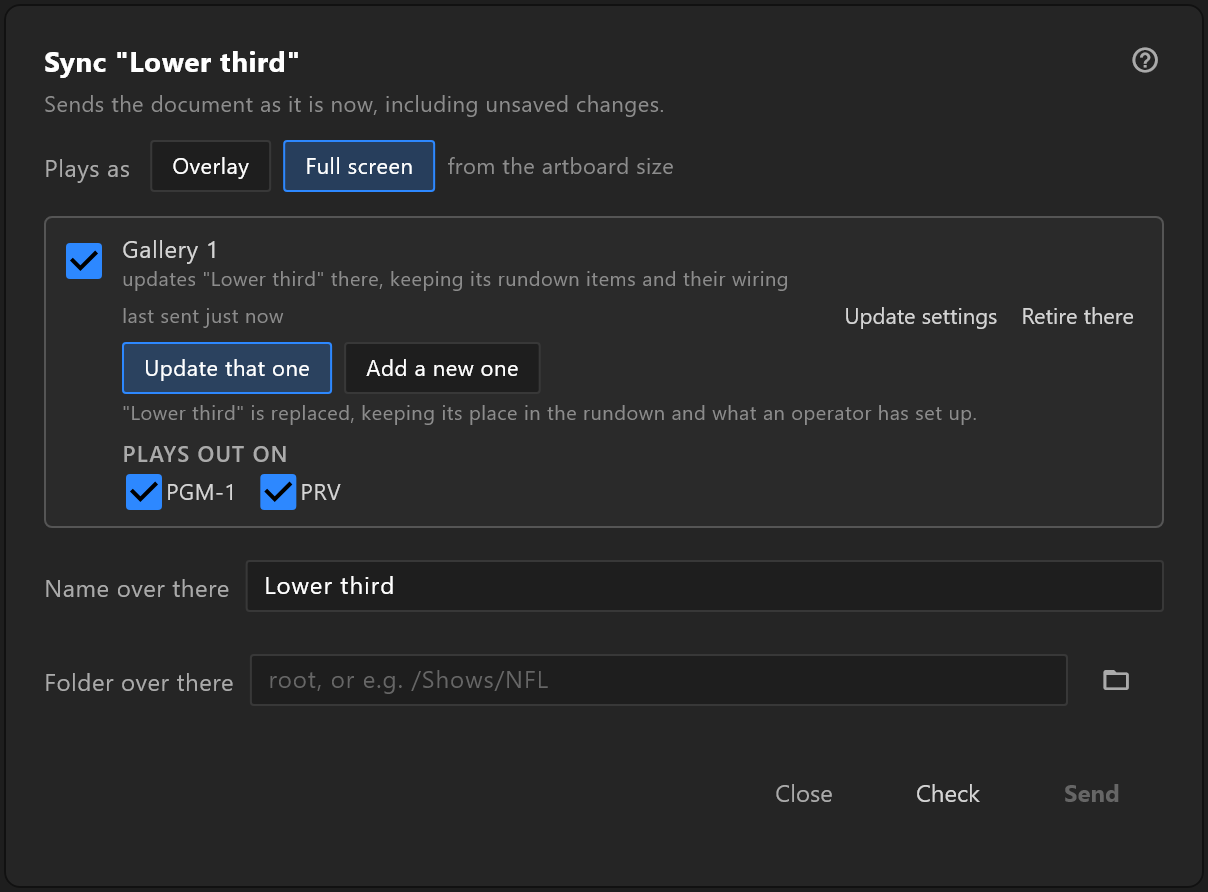Click Retire there link
Viewport: 1208px width, 892px height.
pyautogui.click(x=1078, y=317)
